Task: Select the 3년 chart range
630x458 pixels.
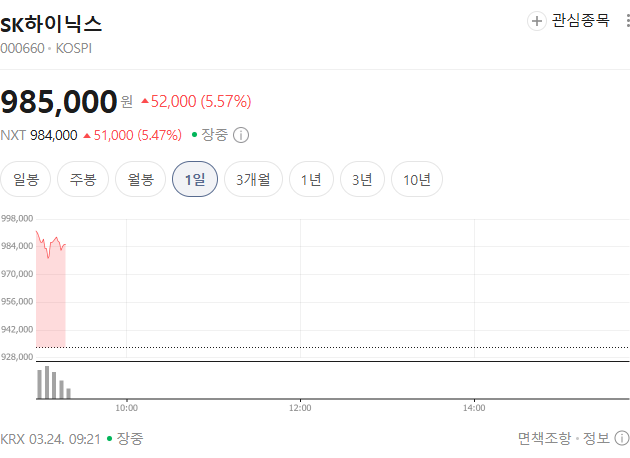Action: tap(362, 180)
